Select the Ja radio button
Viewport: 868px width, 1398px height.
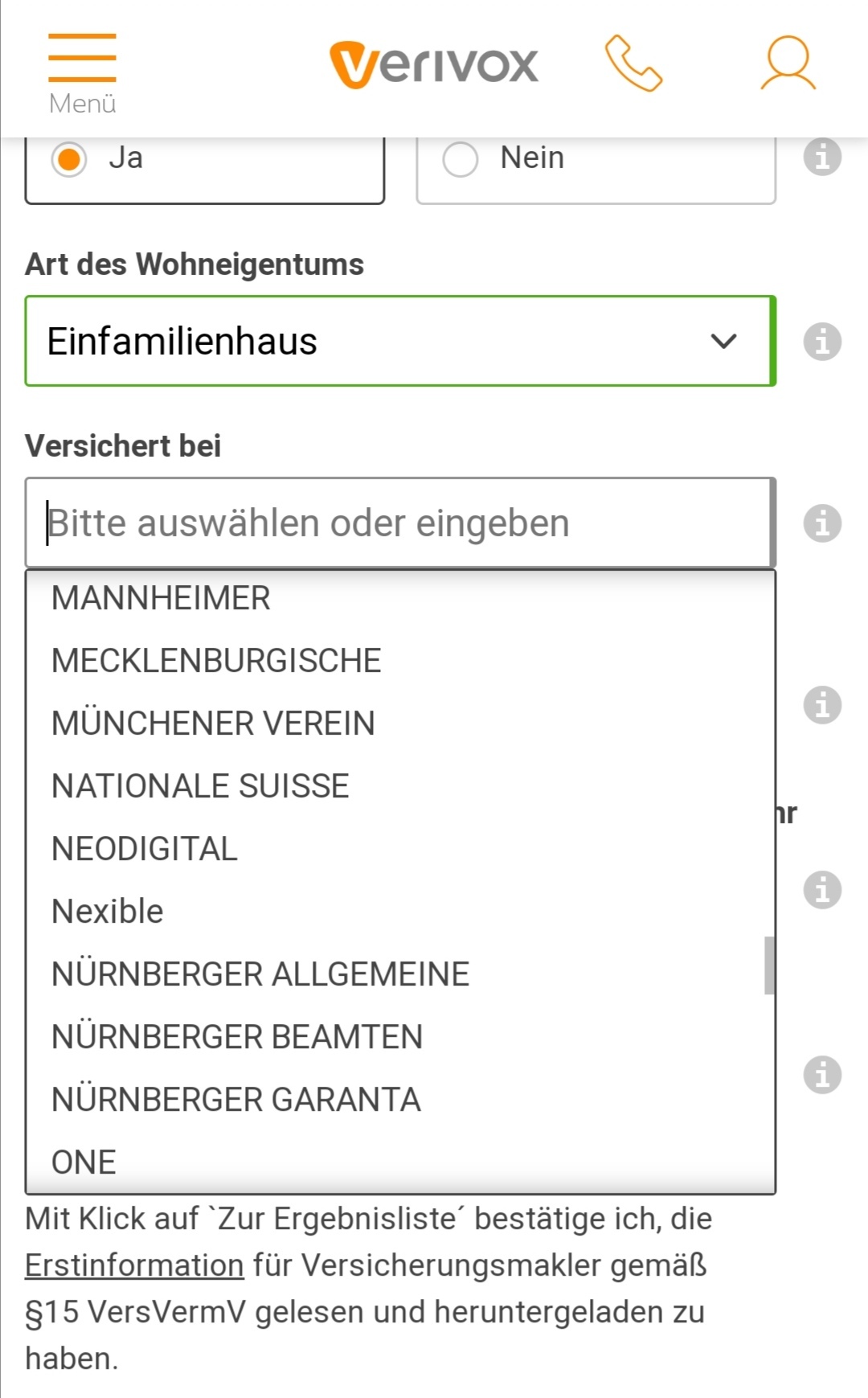pos(69,158)
